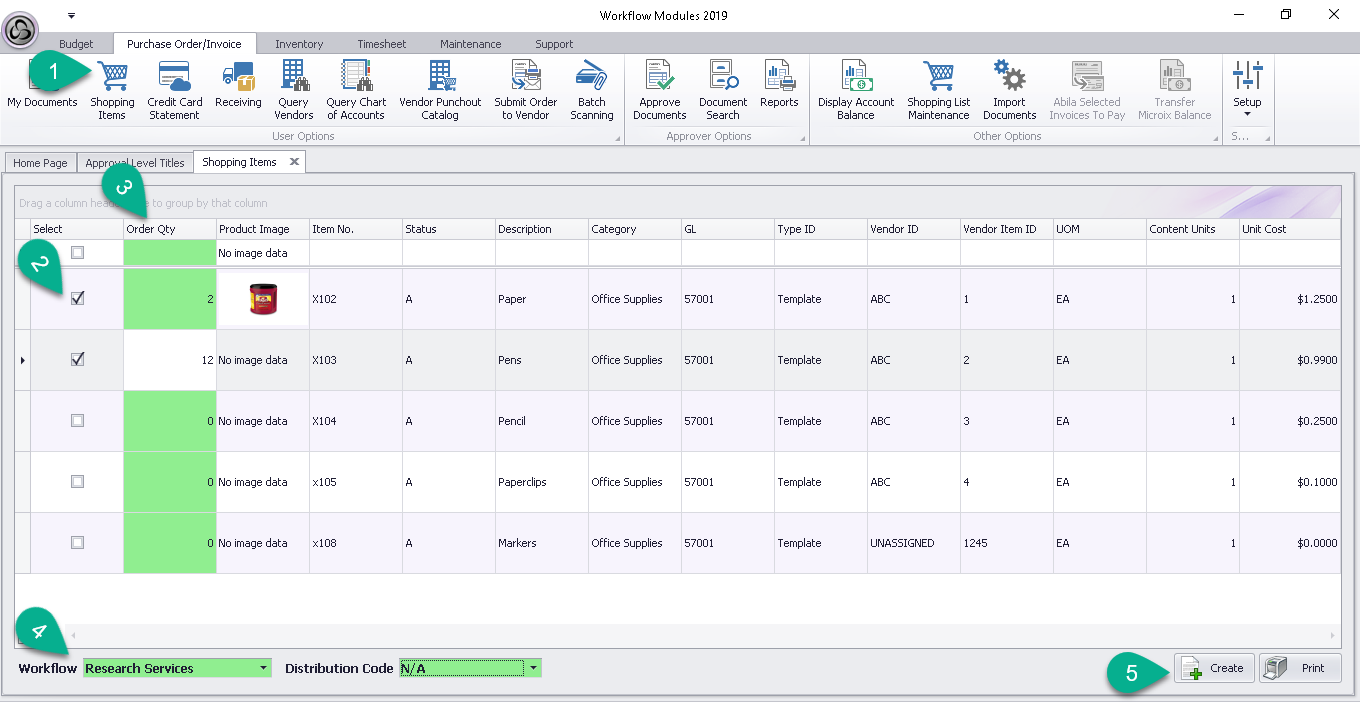Open Display Account Balance
1360x702 pixels.
856,89
